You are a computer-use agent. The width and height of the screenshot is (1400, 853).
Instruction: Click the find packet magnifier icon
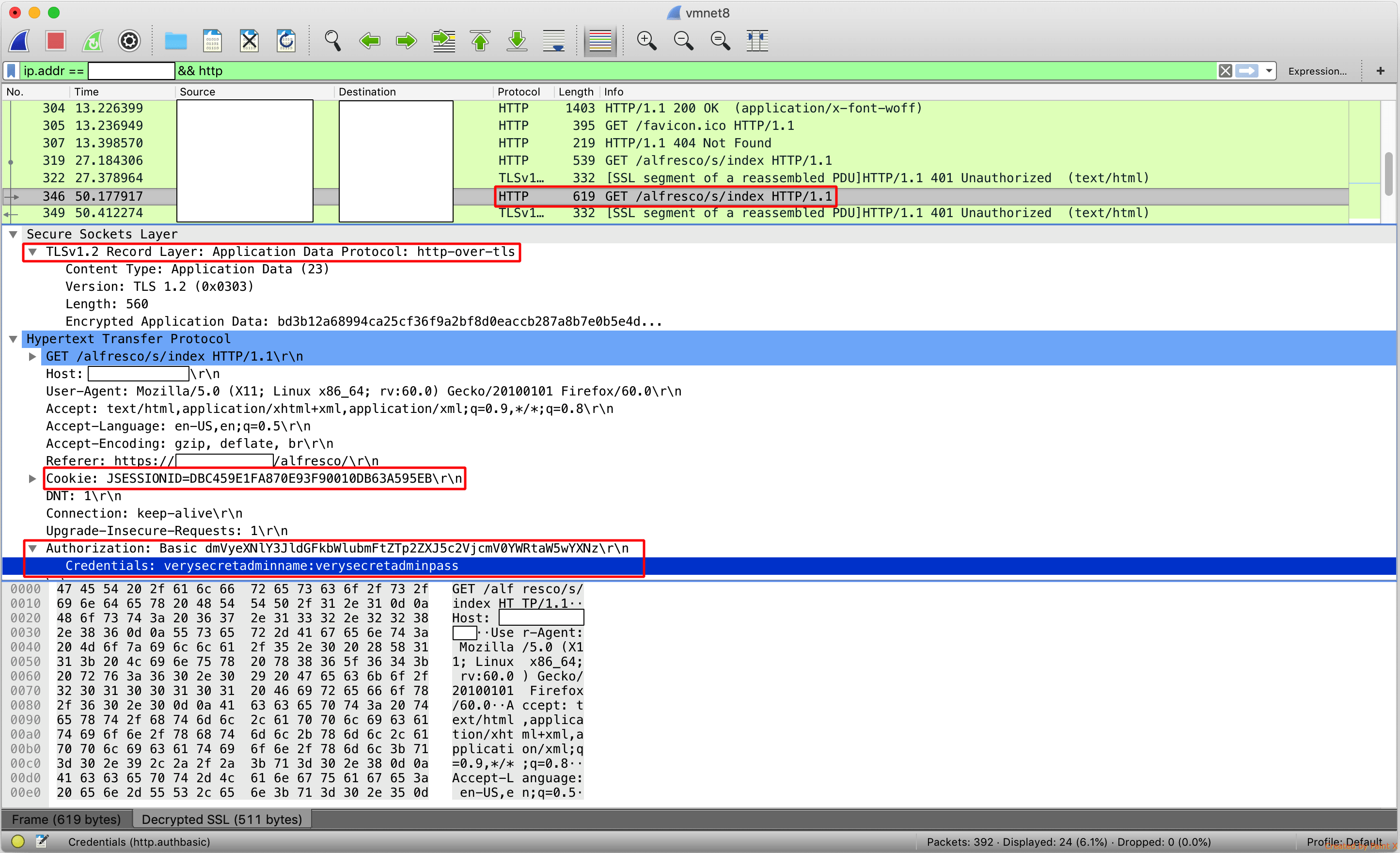(x=332, y=41)
